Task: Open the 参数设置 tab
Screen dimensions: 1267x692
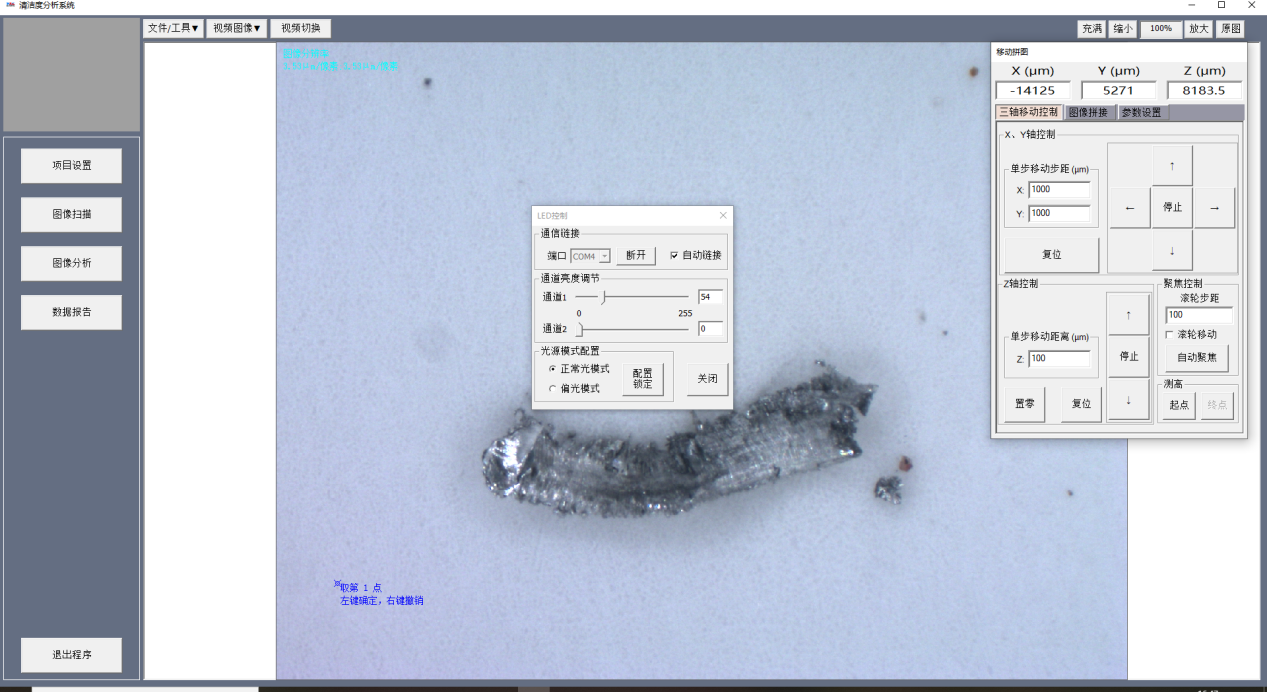Action: pos(1141,112)
